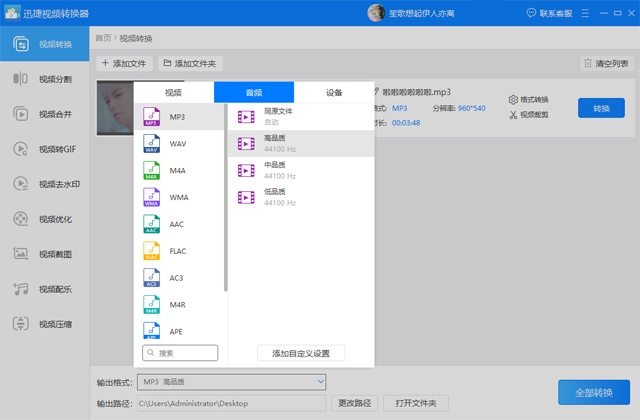Choose the 低品质 44100 Hz option
Screen dimensions: 640x420
tap(301, 197)
